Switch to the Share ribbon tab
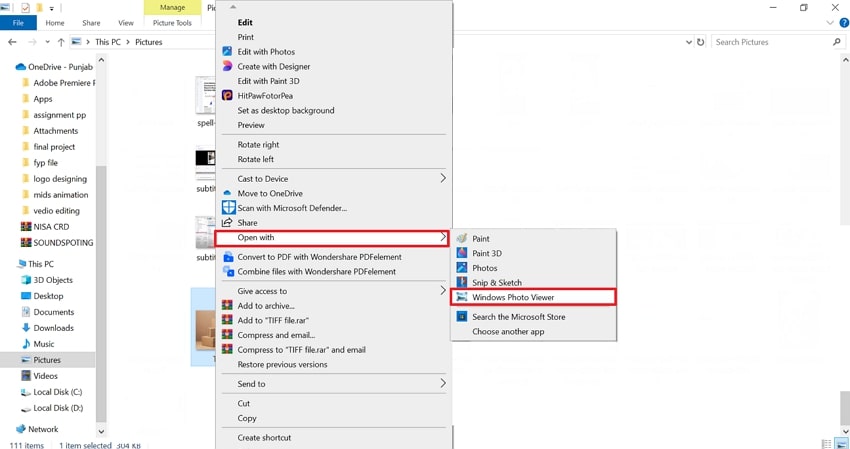The image size is (850, 449). click(x=91, y=23)
